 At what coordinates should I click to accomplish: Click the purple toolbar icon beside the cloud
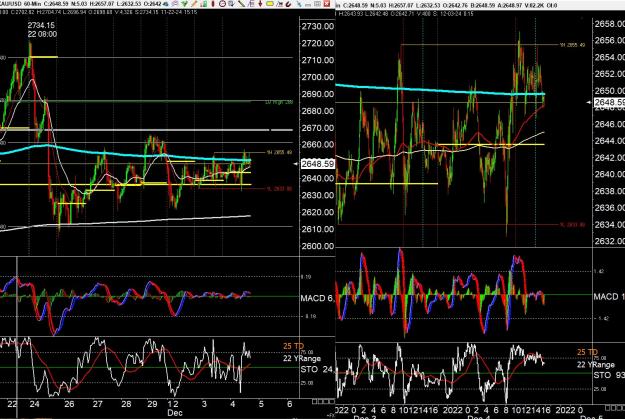click(x=175, y=4)
